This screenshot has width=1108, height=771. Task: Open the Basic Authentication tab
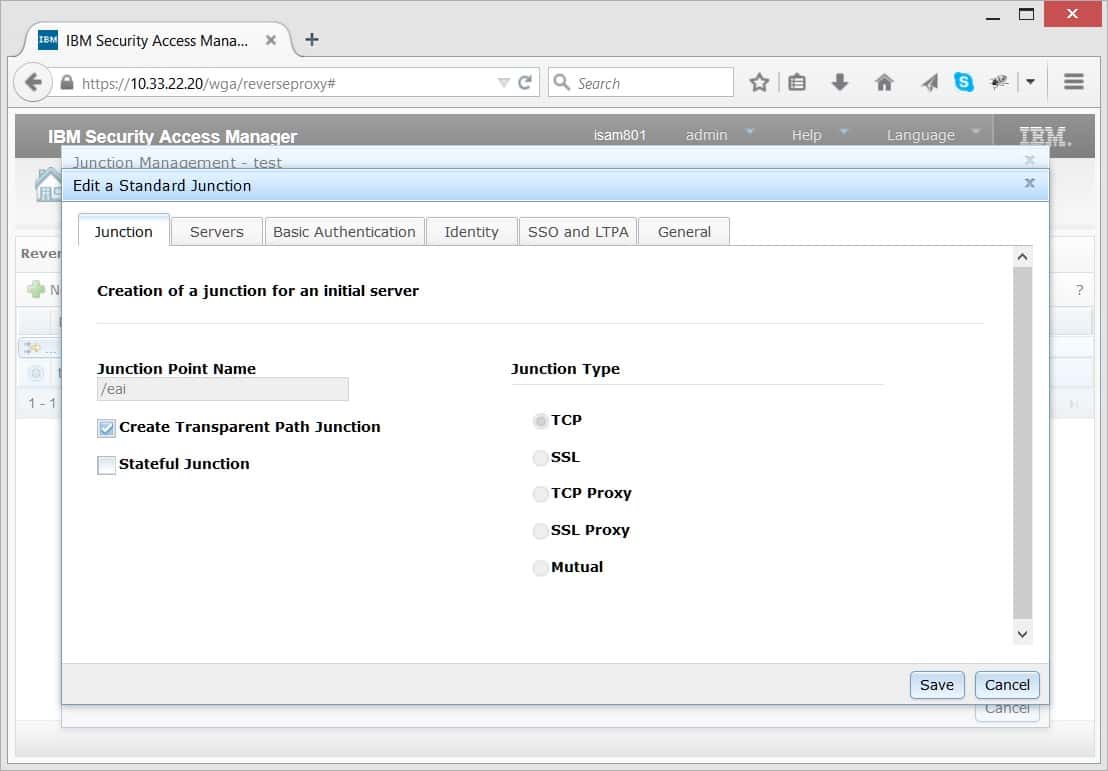[x=344, y=232]
